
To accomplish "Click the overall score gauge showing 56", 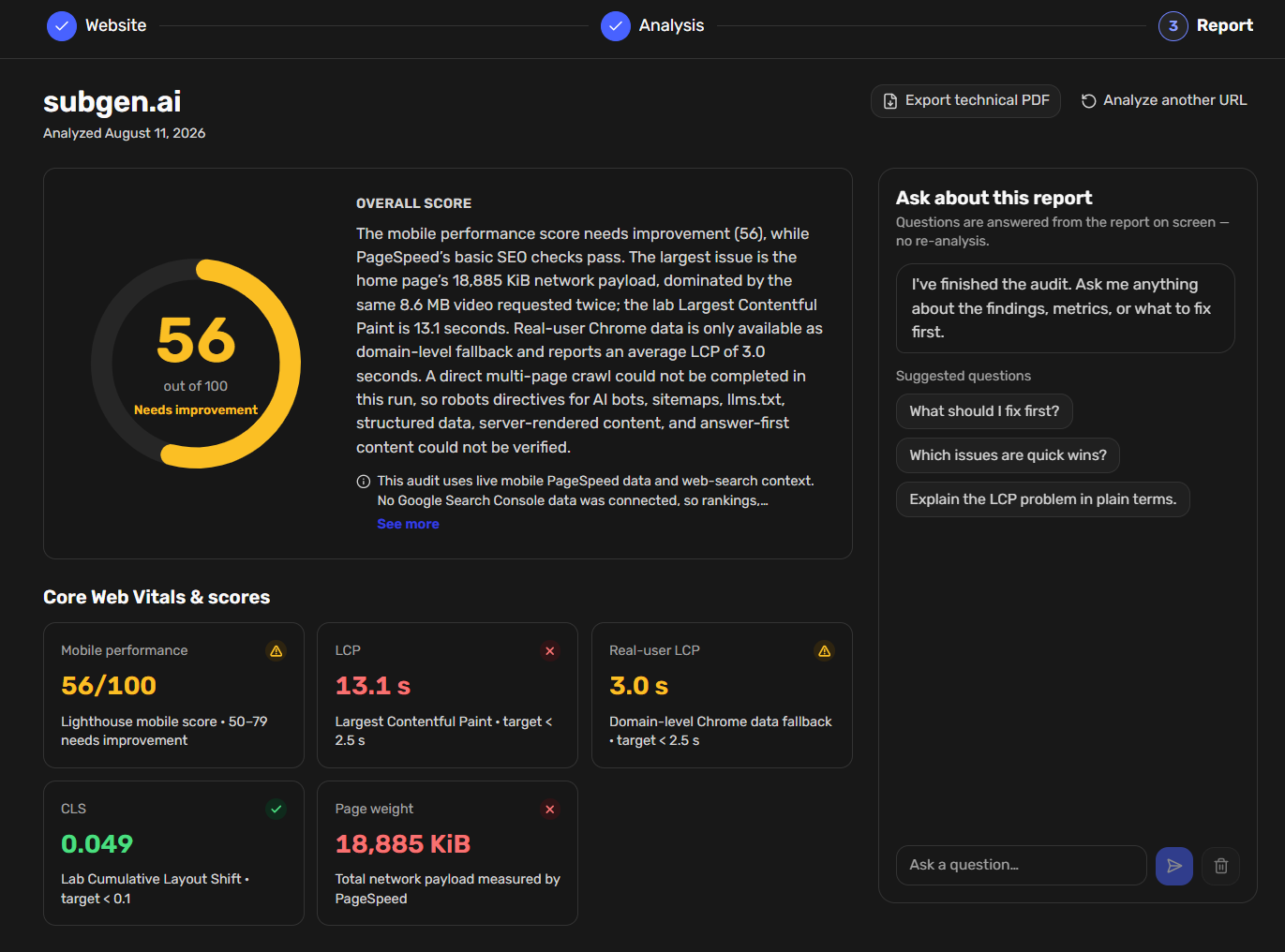I will click(196, 364).
